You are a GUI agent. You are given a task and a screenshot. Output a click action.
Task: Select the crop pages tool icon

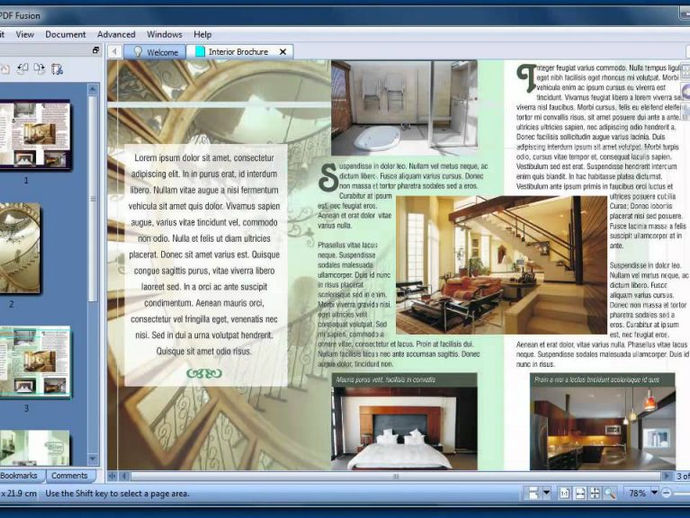click(57, 69)
